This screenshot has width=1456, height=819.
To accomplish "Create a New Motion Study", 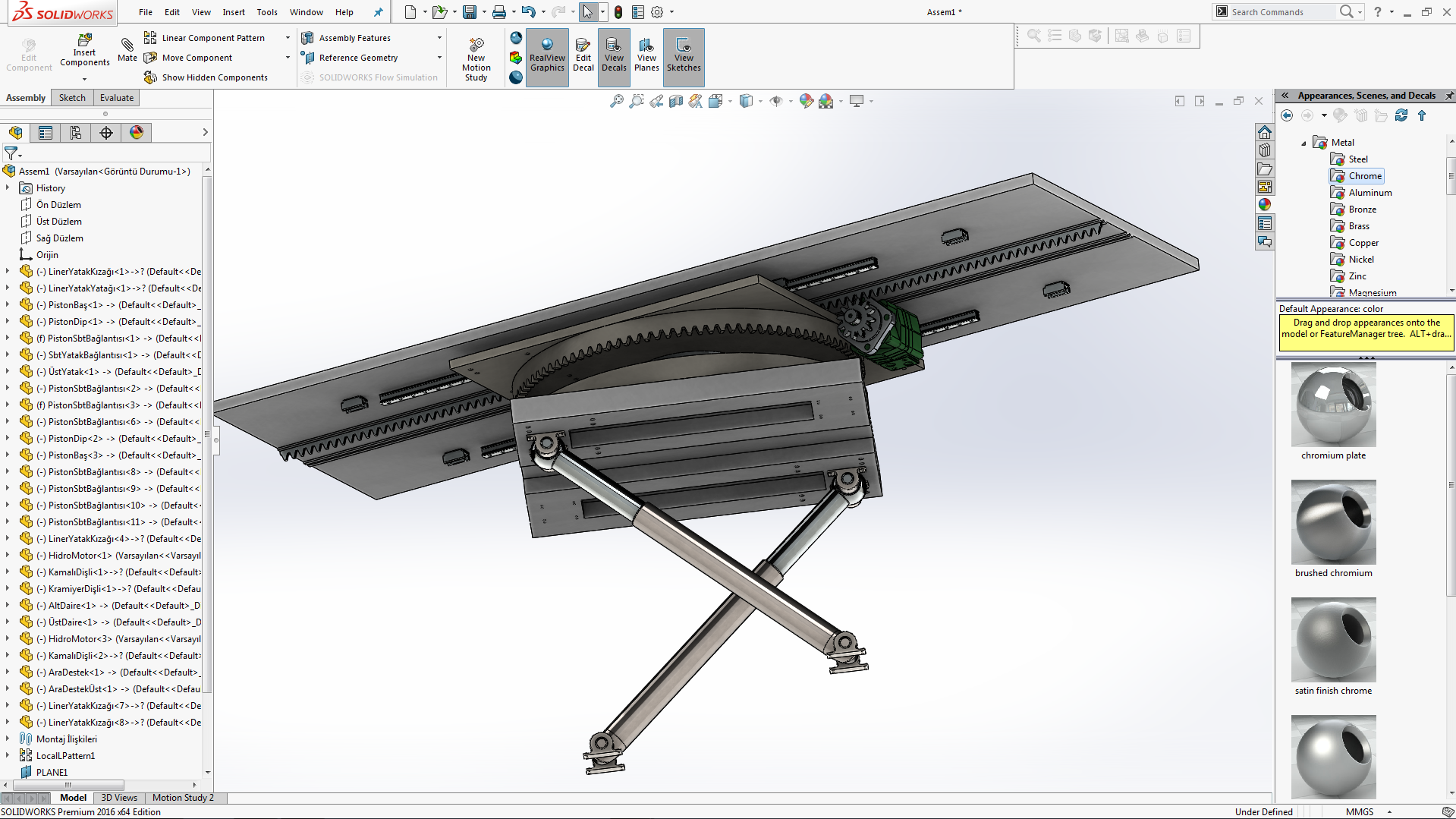I will click(476, 59).
